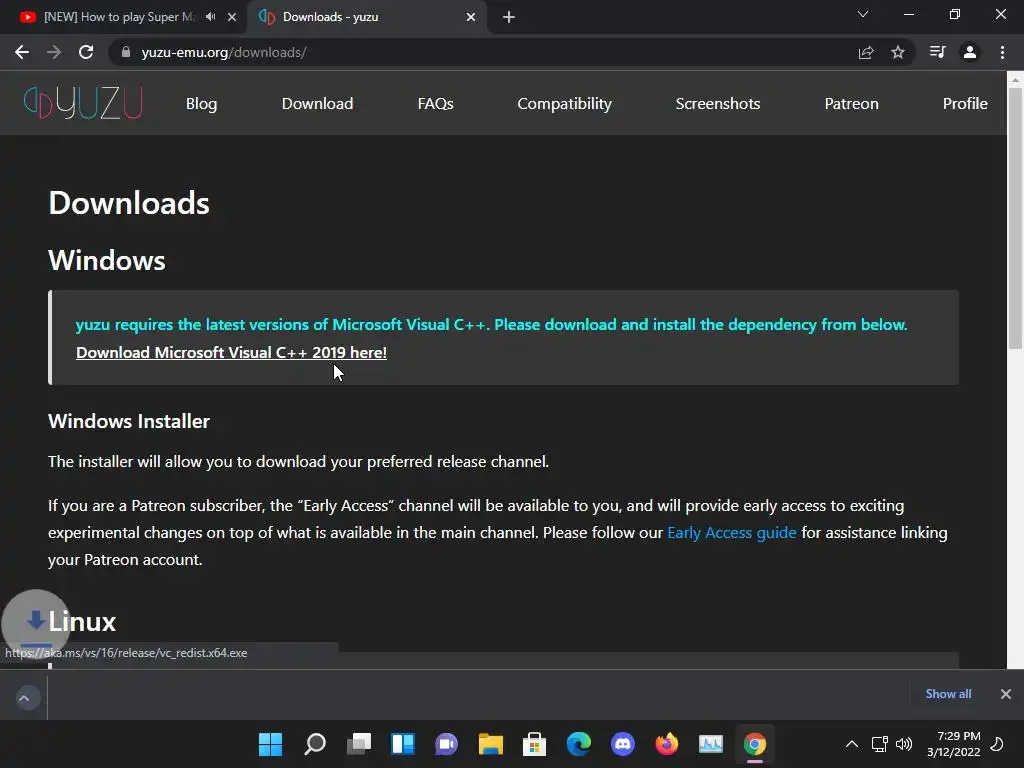This screenshot has height=768, width=1024.
Task: Click the Linux section heading
Action: [x=82, y=622]
